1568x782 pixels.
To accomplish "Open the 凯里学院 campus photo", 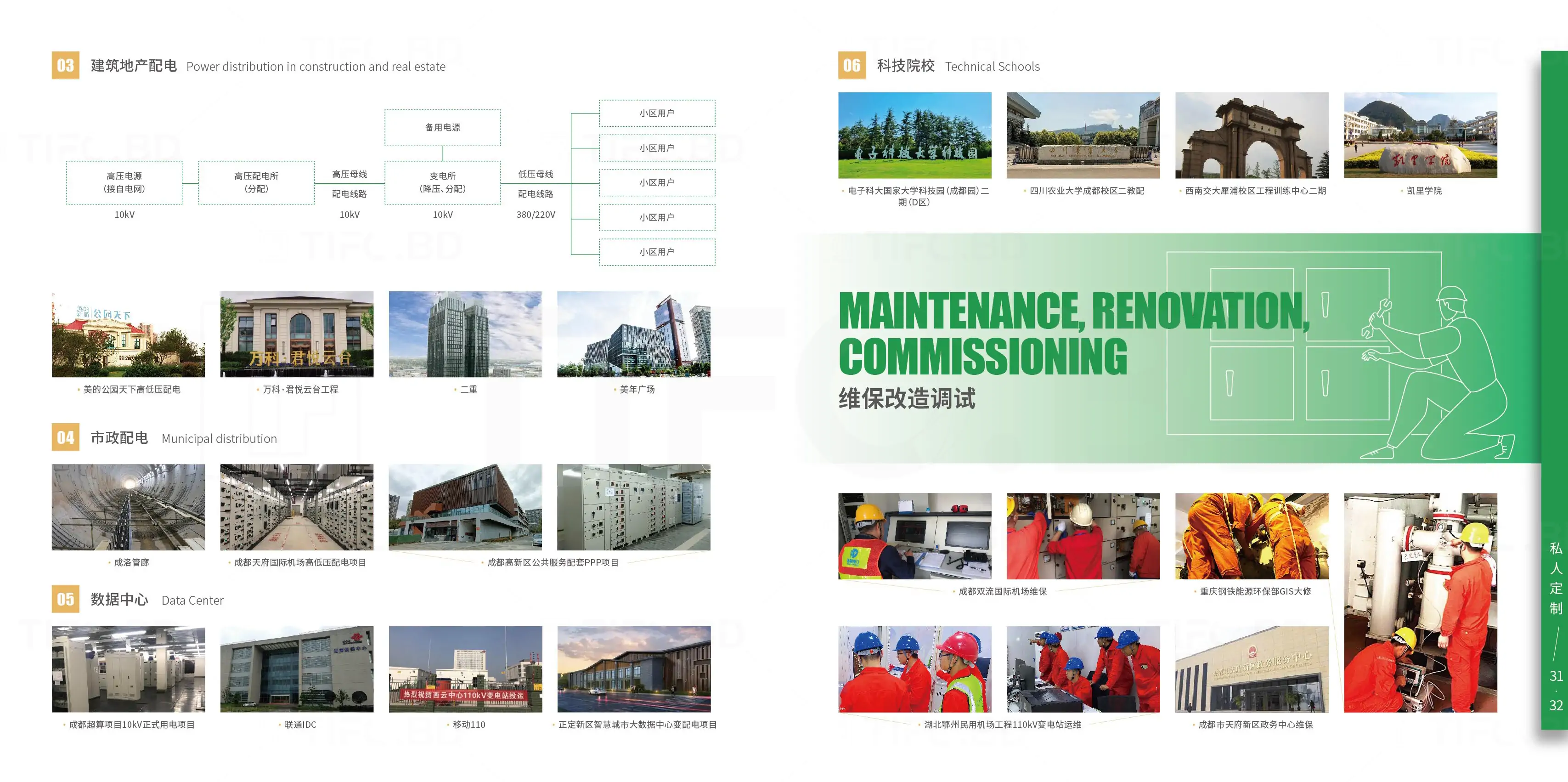I will (x=1420, y=135).
